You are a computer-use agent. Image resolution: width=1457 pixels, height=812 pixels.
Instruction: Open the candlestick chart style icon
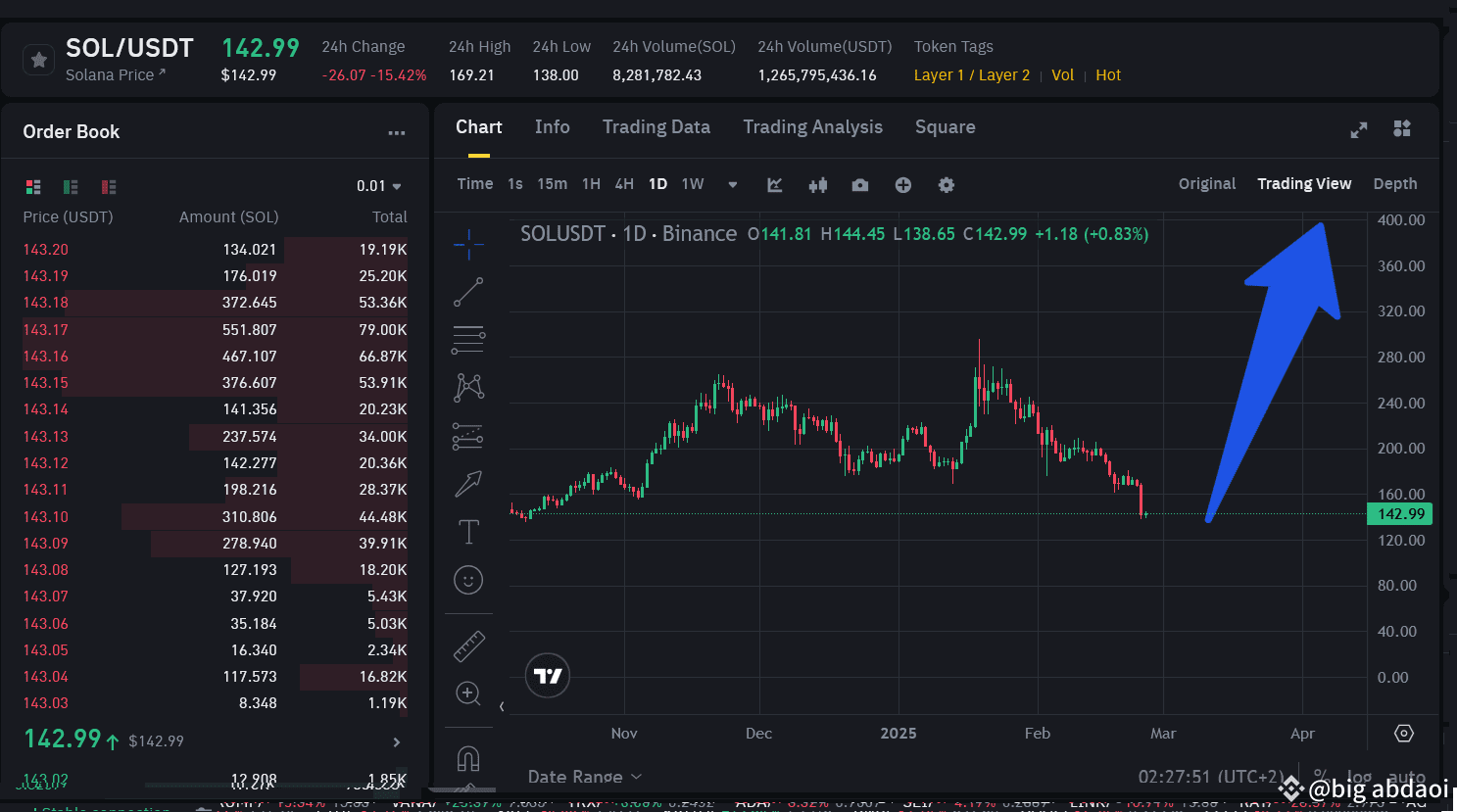[x=818, y=184]
